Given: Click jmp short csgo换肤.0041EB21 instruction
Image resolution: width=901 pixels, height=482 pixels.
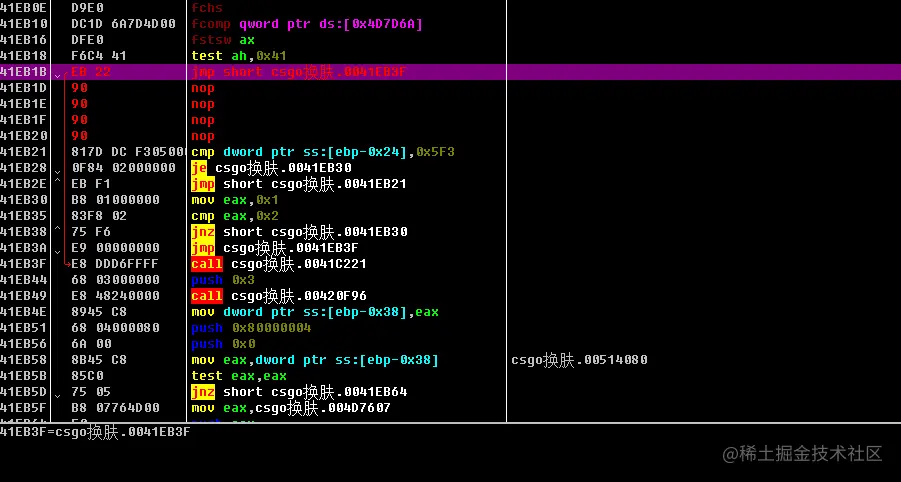Looking at the screenshot, I should coord(299,184).
